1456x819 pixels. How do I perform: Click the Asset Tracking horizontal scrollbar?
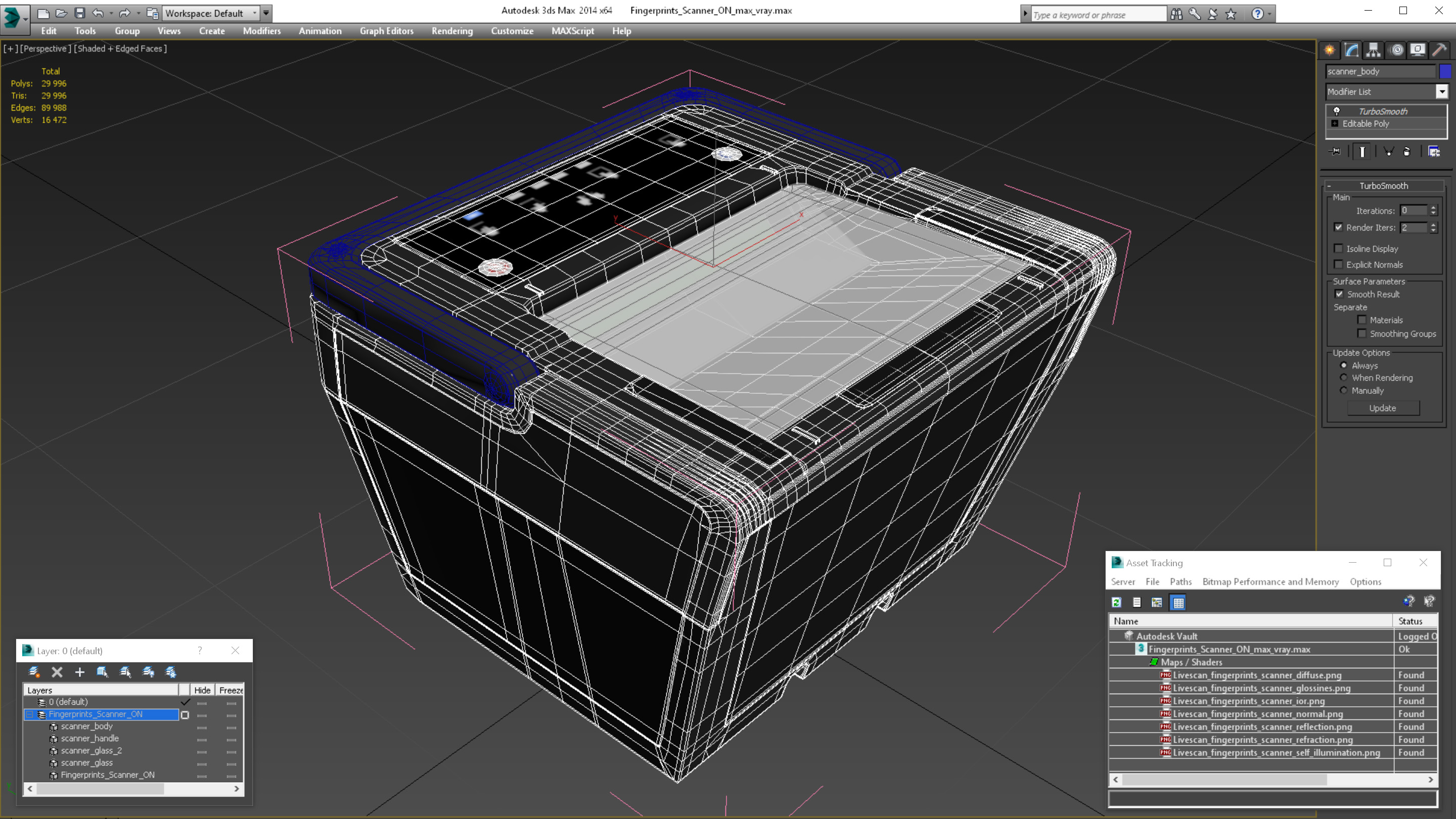pos(1273,780)
